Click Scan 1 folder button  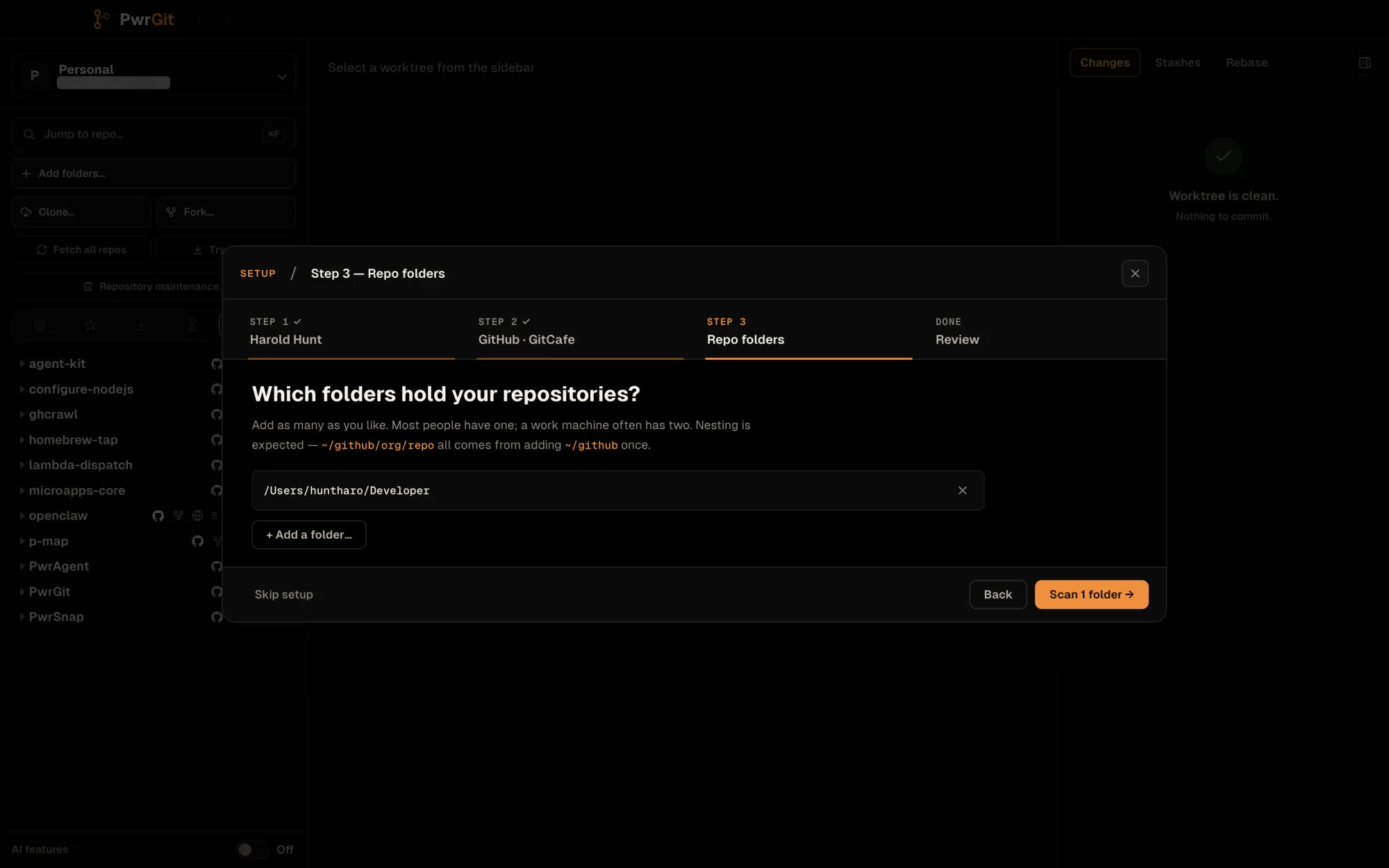pyautogui.click(x=1091, y=594)
